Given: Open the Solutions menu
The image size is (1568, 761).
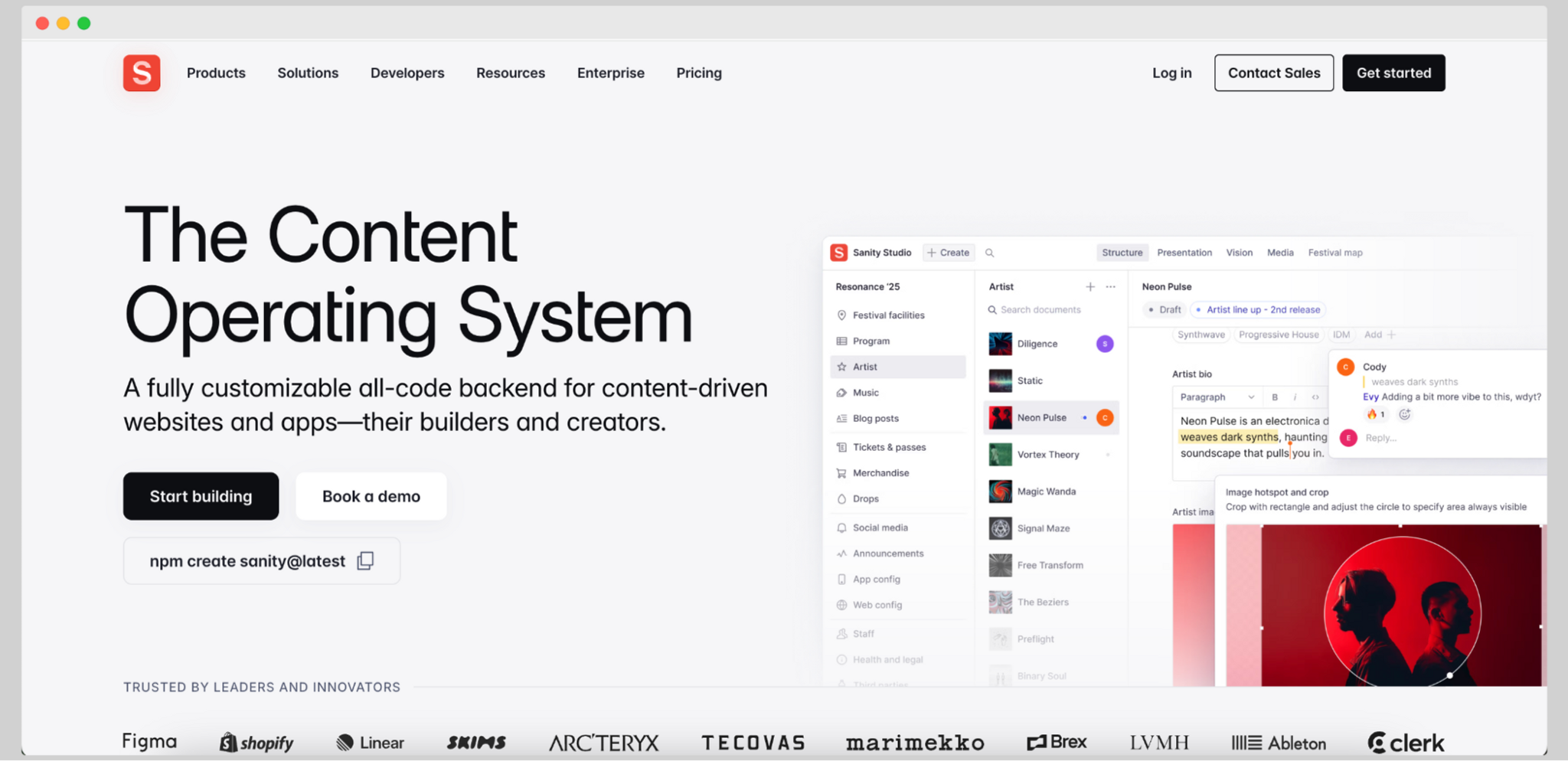Looking at the screenshot, I should click(x=308, y=73).
